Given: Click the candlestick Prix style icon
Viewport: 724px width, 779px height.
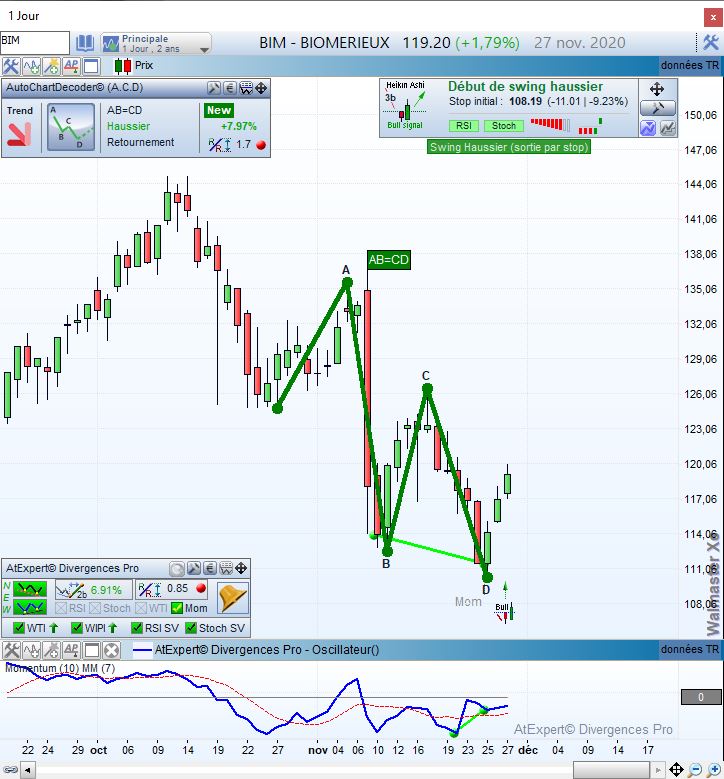Looking at the screenshot, I should (122, 66).
